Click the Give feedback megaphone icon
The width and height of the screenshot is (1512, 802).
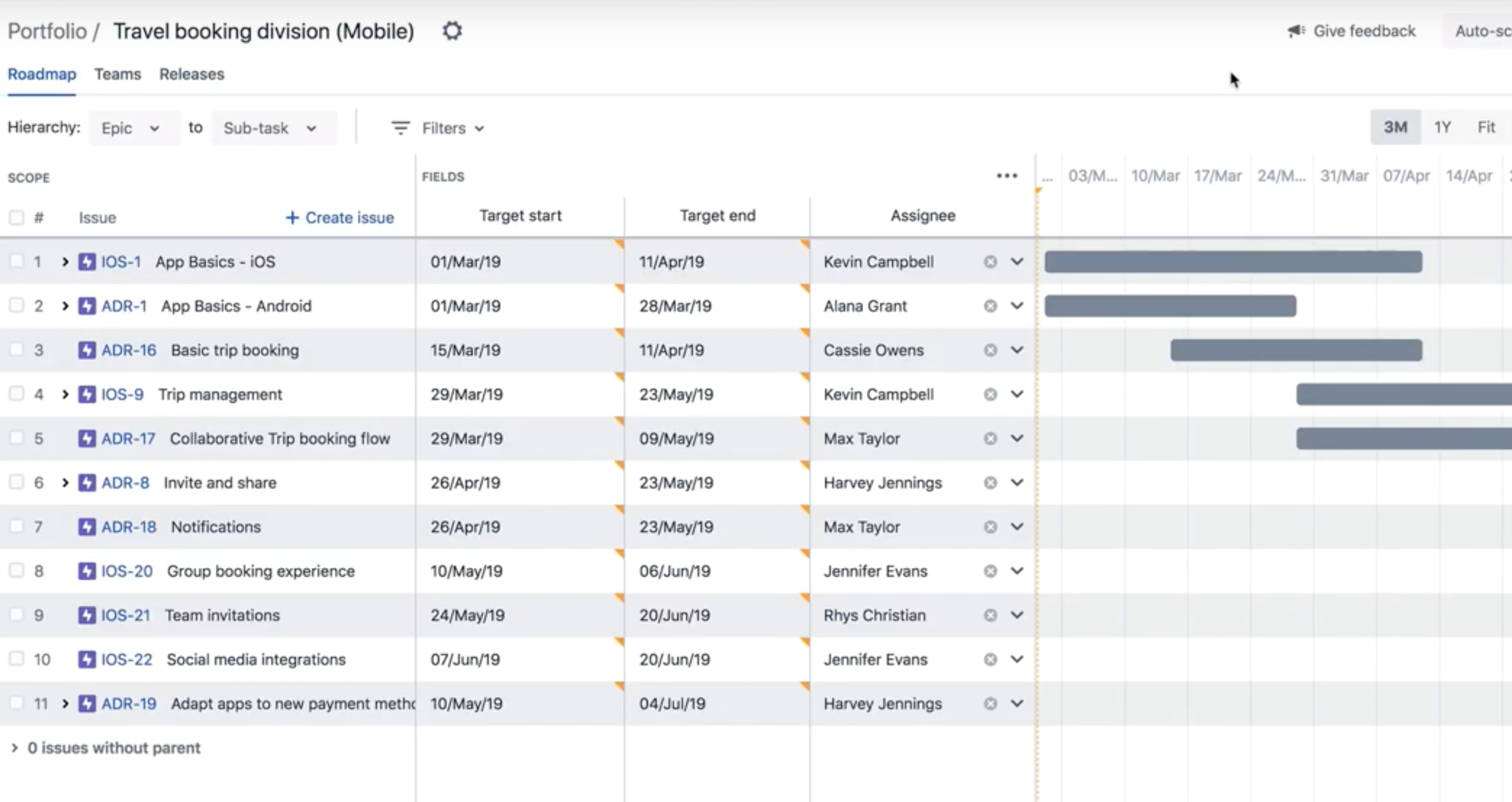pos(1296,30)
